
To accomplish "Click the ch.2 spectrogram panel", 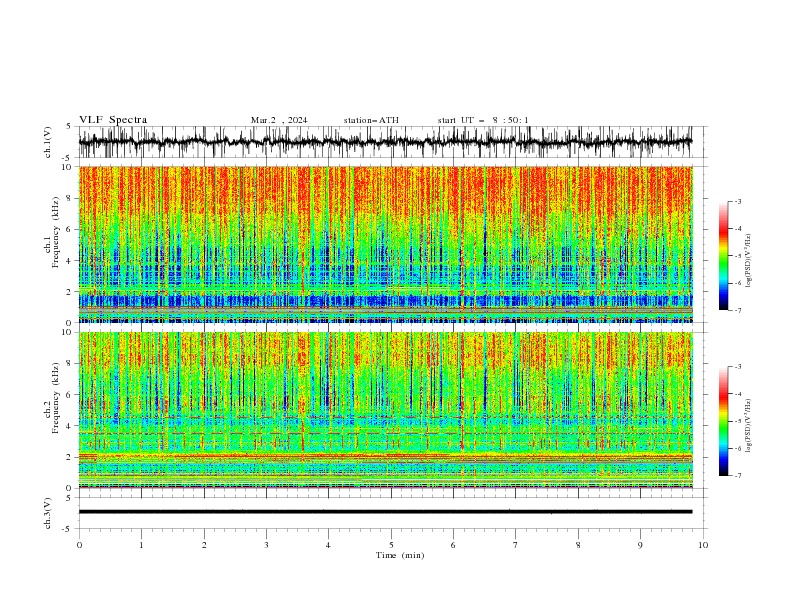I will point(385,410).
